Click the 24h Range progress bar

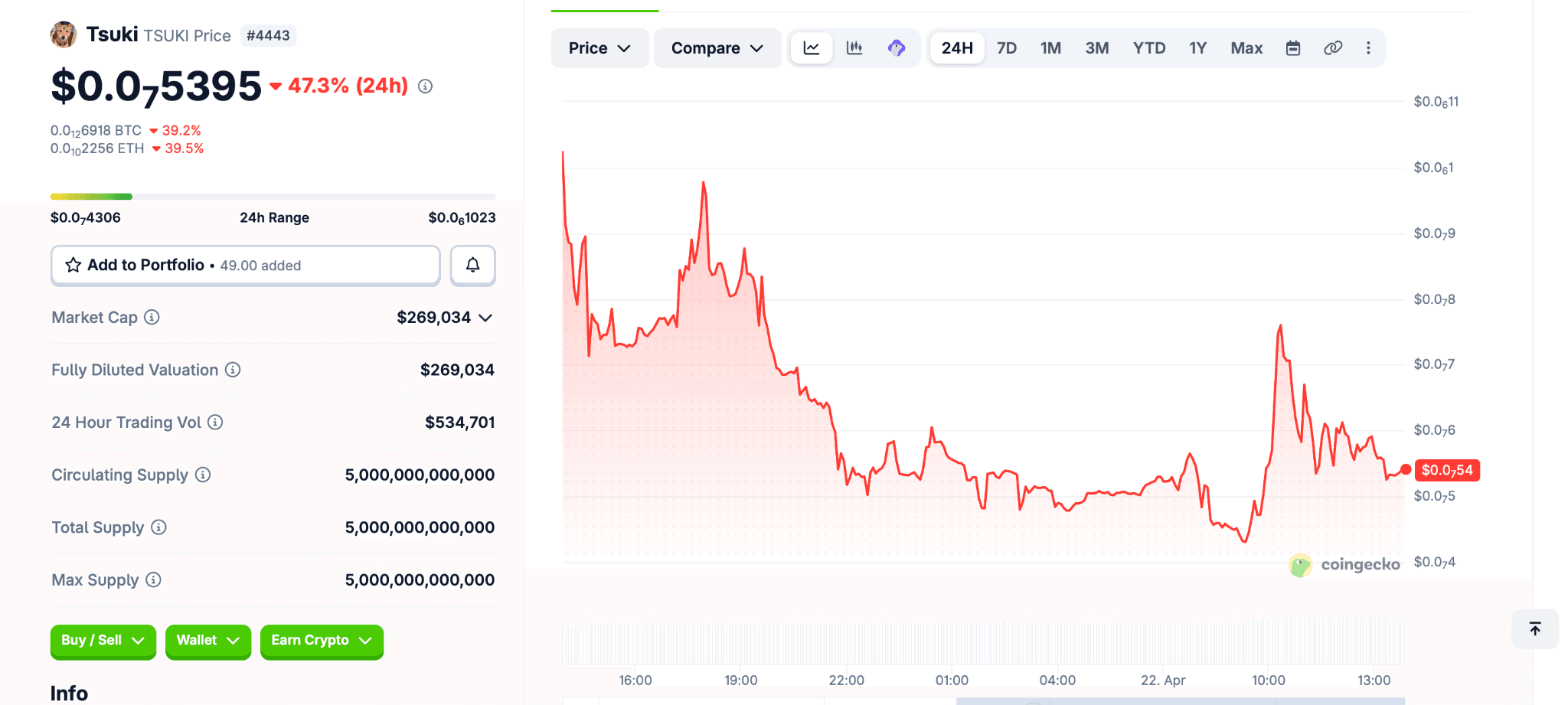273,197
